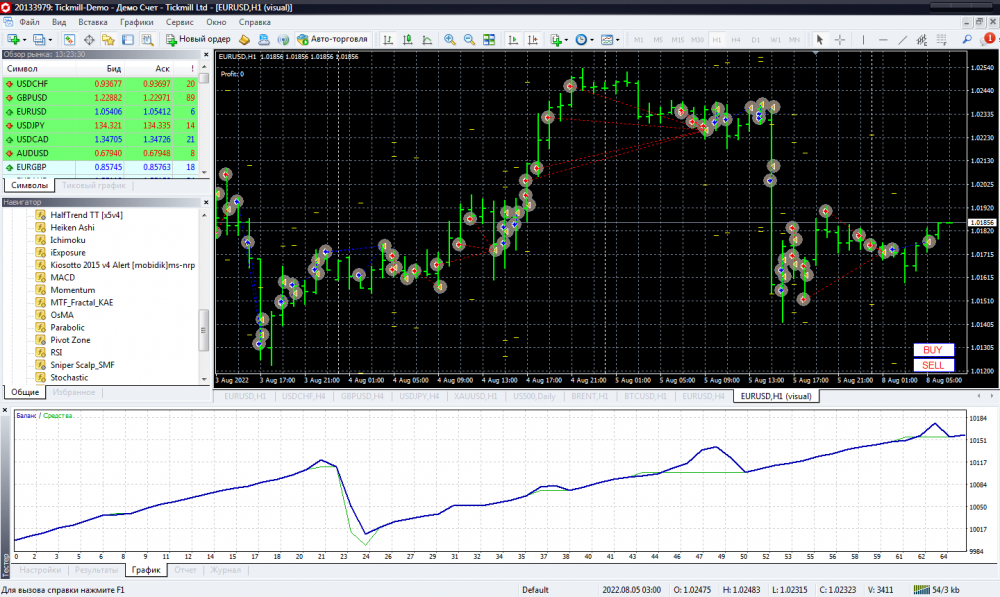This screenshot has height=597, width=1000.
Task: Open new chart dropdown arrow
Action: pyautogui.click(x=24, y=40)
